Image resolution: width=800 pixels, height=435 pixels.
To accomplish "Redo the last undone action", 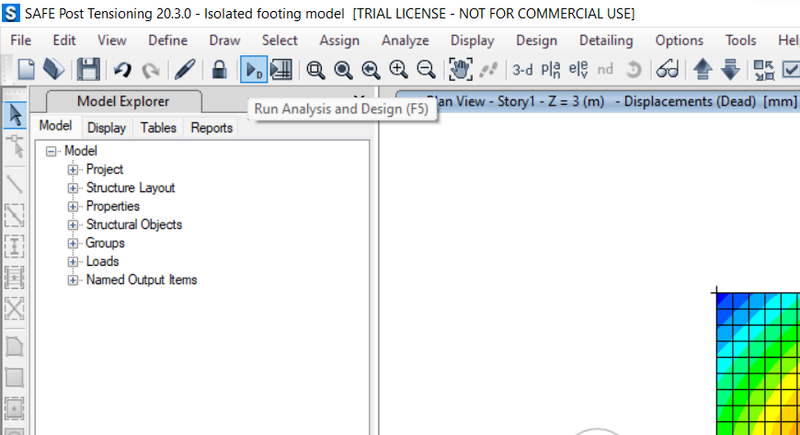I will point(150,70).
